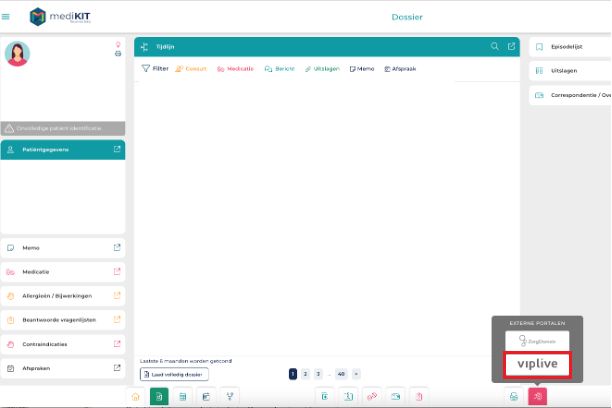The image size is (612, 408).
Task: Click the 'Laatste 6 maanden worden getoond' text
Action: click(x=186, y=361)
